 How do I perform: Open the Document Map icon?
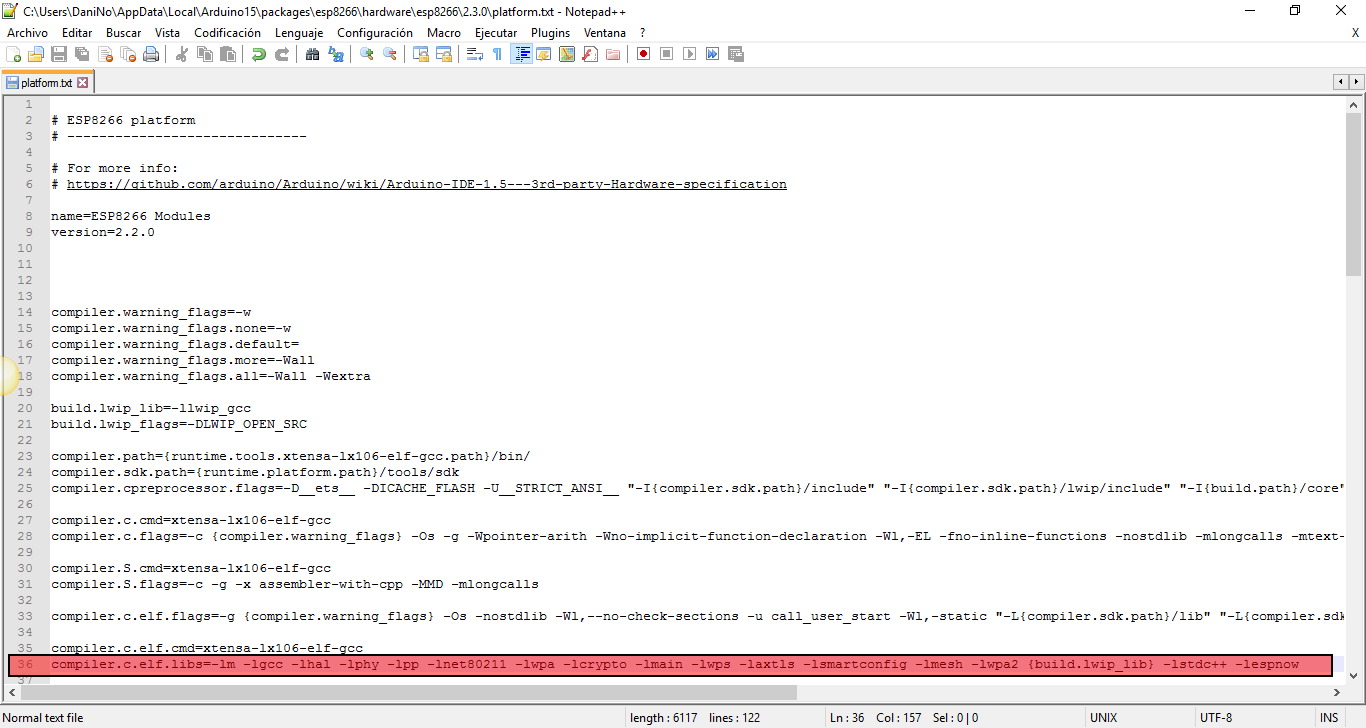pos(567,54)
